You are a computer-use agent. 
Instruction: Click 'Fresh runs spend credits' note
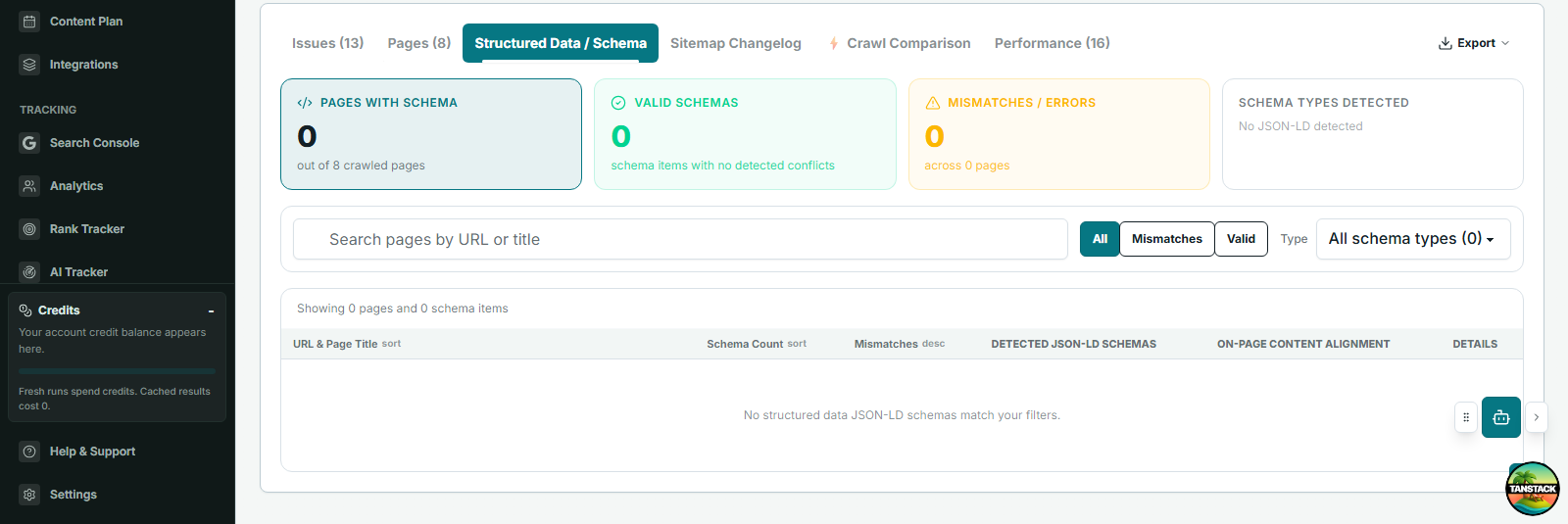[115, 399]
